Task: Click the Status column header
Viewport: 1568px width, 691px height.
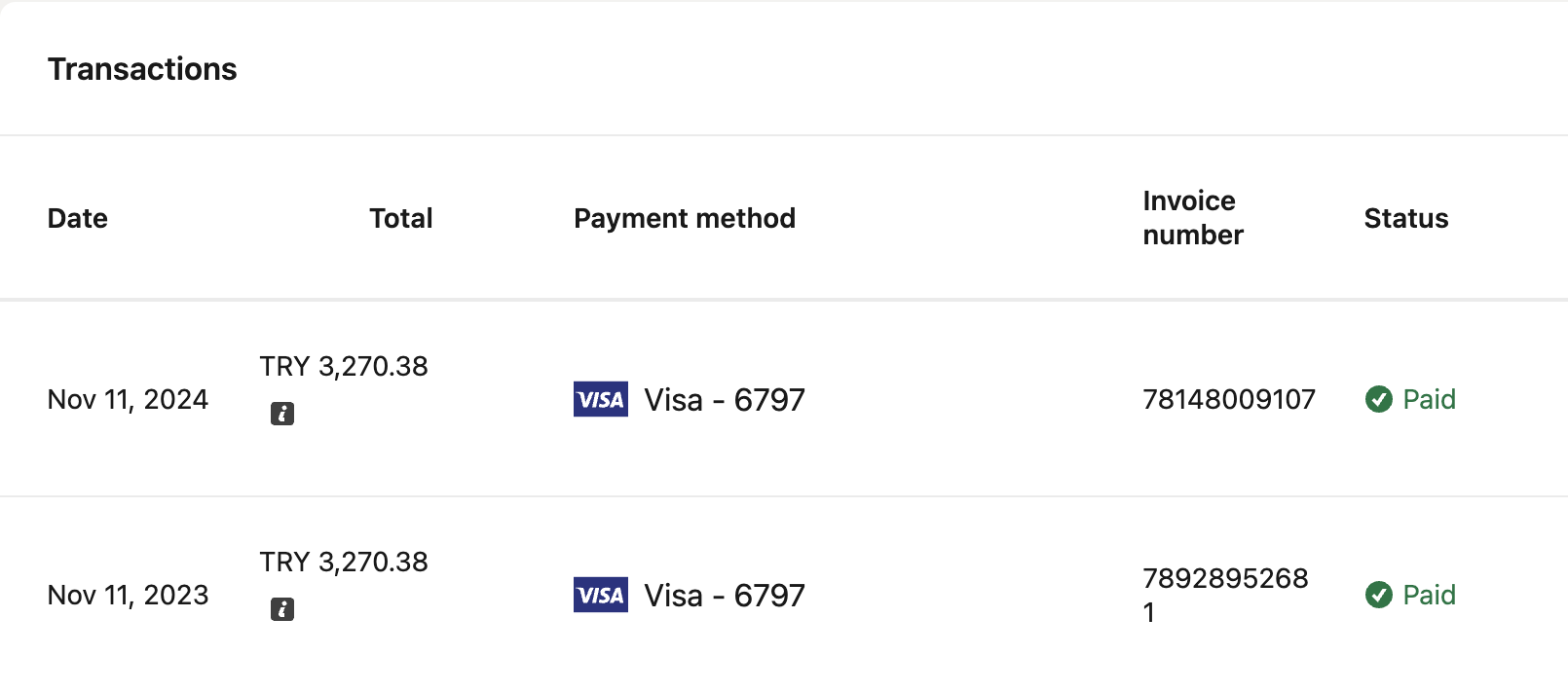Action: click(1405, 218)
